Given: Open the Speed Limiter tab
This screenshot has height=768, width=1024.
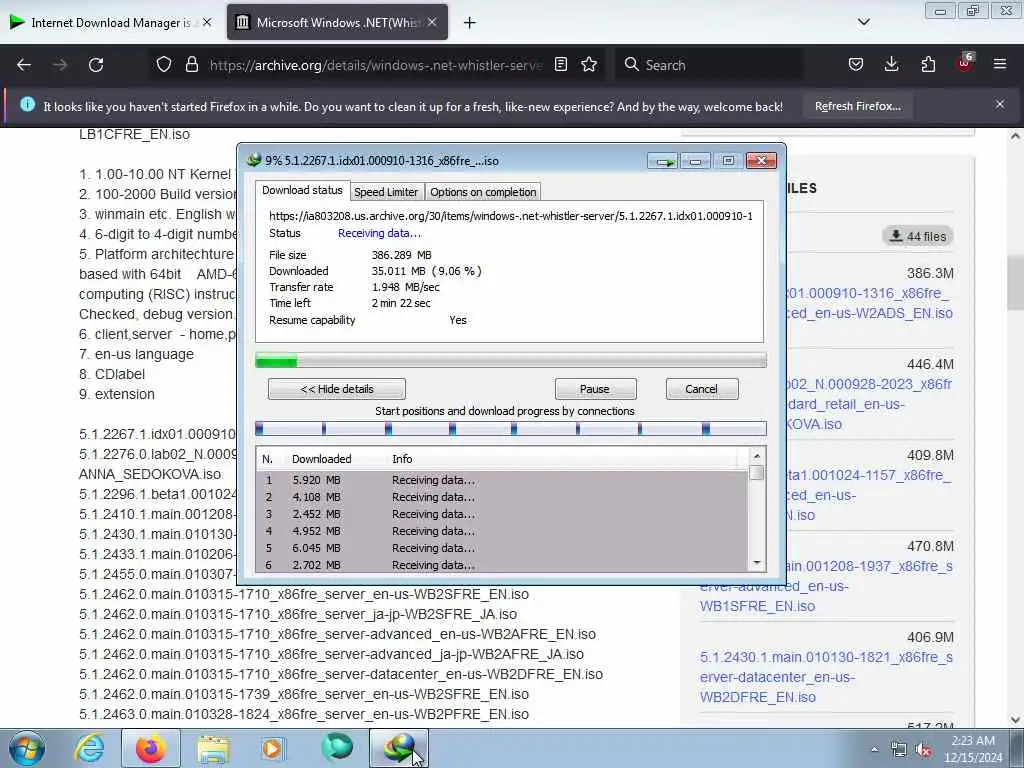Looking at the screenshot, I should pyautogui.click(x=386, y=192).
